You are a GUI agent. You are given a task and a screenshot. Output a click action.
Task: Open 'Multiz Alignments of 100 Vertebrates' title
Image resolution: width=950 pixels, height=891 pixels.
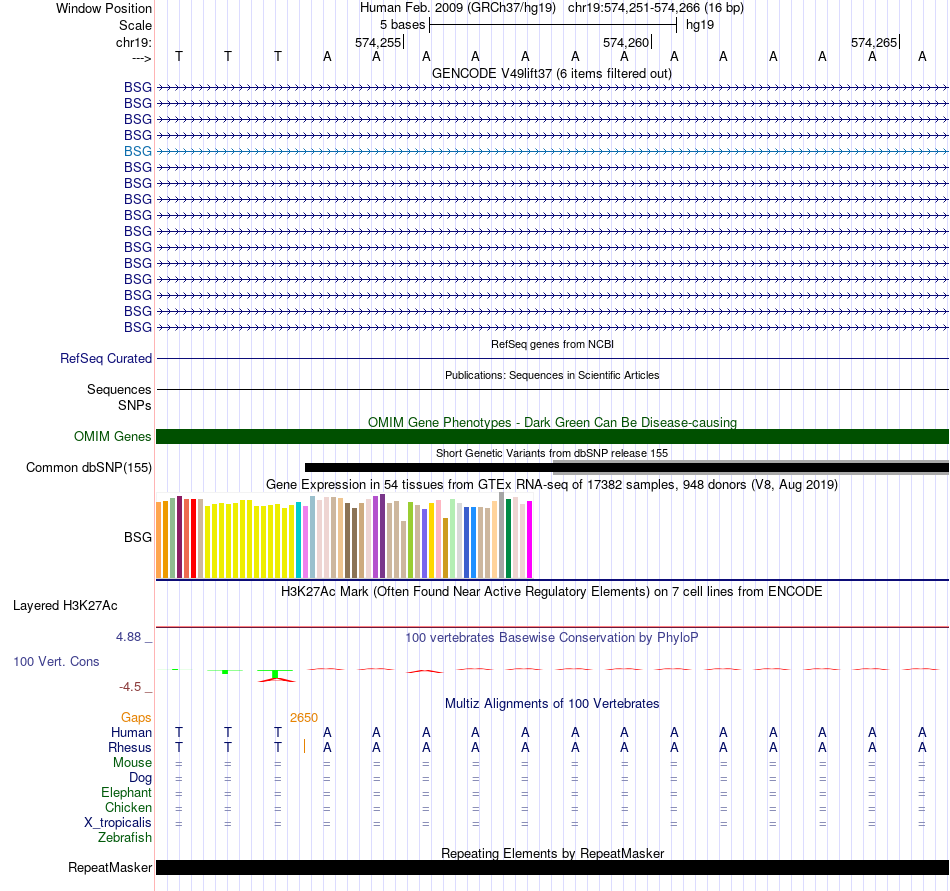point(552,703)
